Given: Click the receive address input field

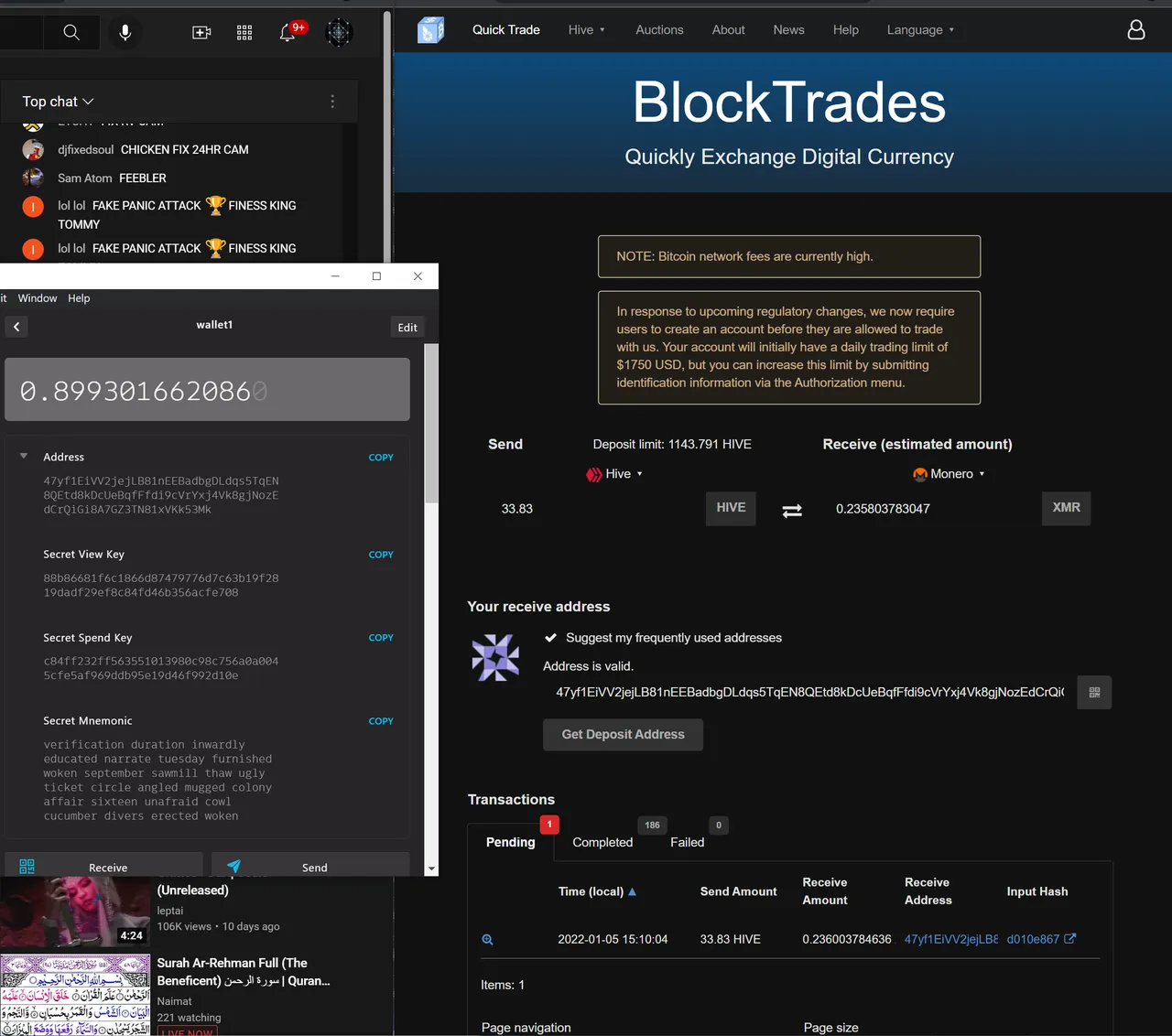Looking at the screenshot, I should coord(809,693).
